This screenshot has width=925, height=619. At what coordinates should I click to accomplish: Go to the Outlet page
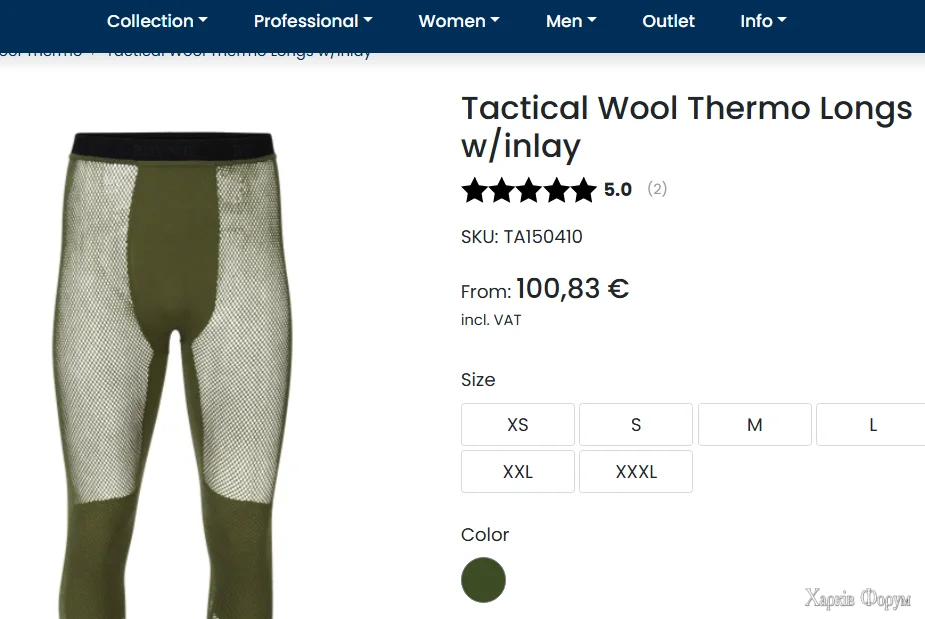pyautogui.click(x=668, y=21)
